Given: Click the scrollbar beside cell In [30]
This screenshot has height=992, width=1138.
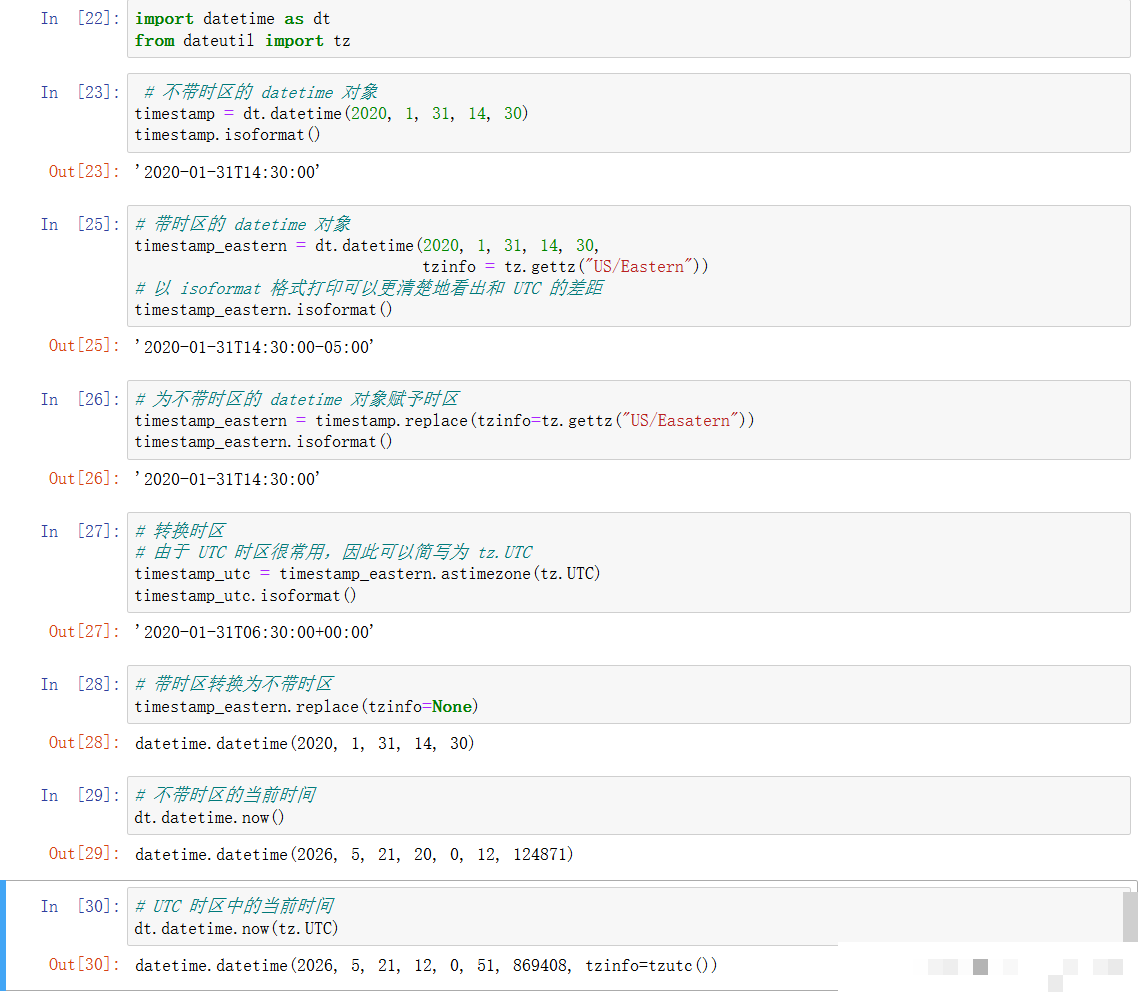Looking at the screenshot, I should point(1130,917).
